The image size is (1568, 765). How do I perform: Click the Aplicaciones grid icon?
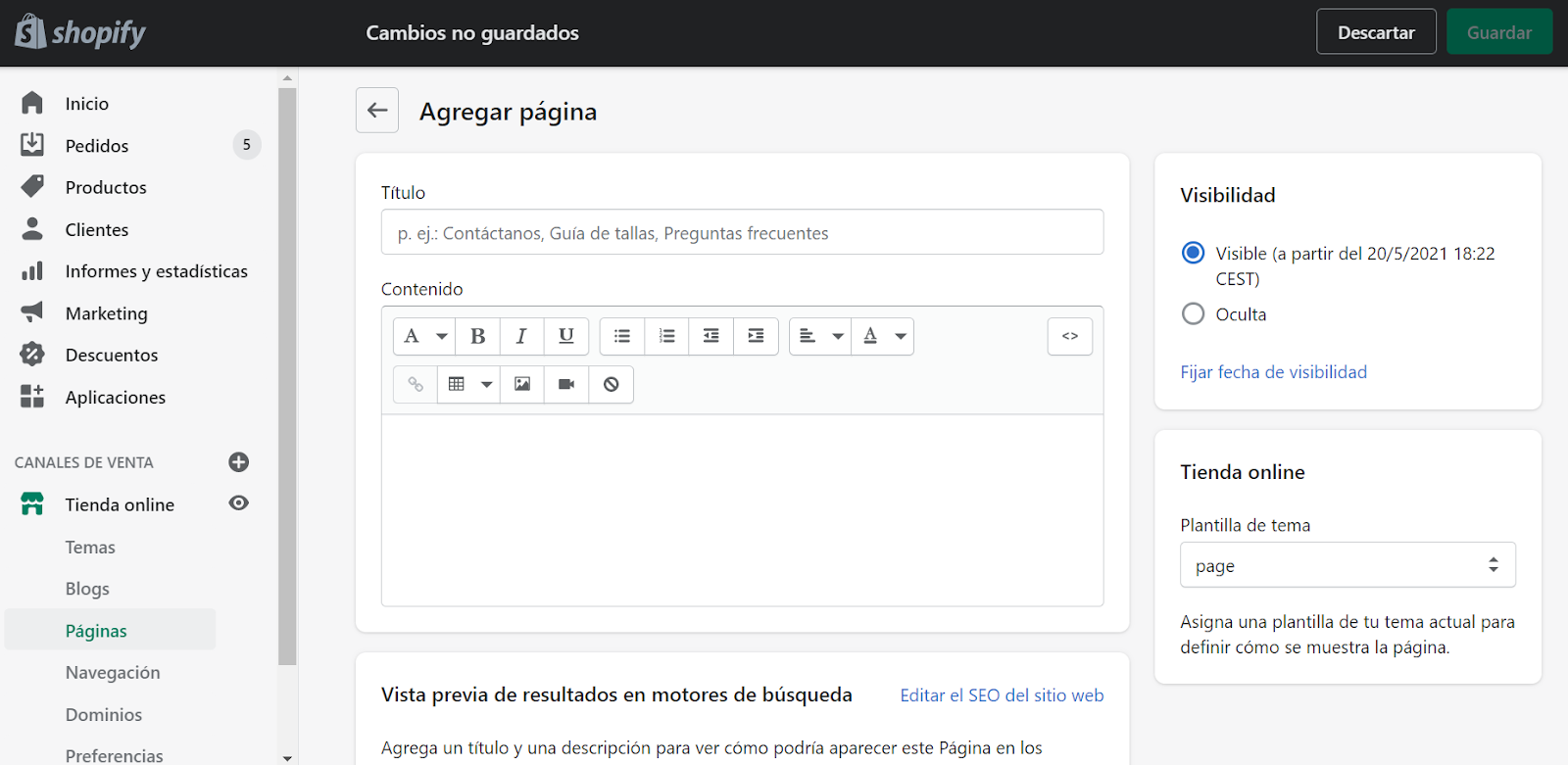(x=32, y=396)
